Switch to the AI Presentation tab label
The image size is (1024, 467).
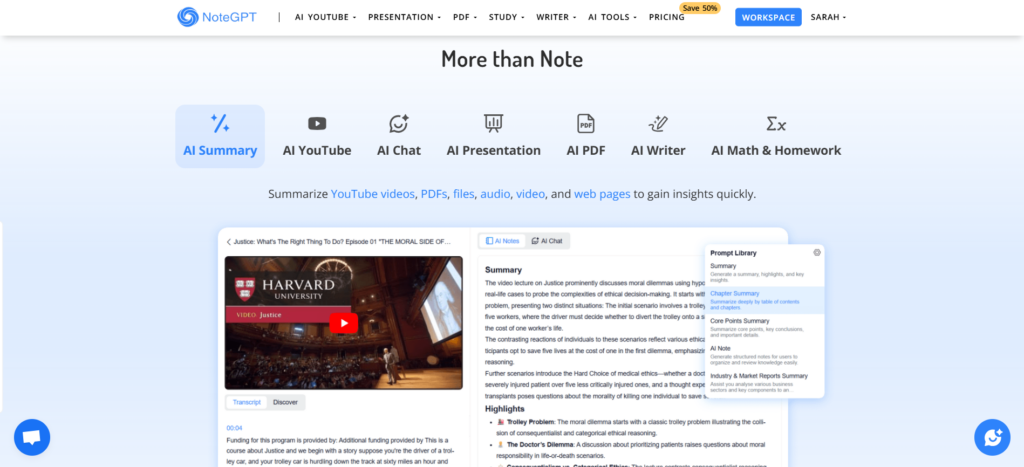click(x=493, y=150)
